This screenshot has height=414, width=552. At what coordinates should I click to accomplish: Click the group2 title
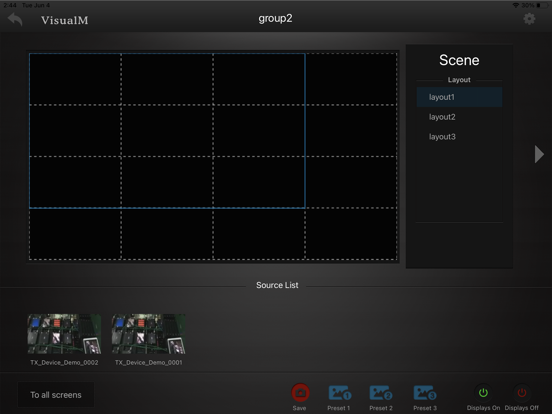(x=275, y=18)
